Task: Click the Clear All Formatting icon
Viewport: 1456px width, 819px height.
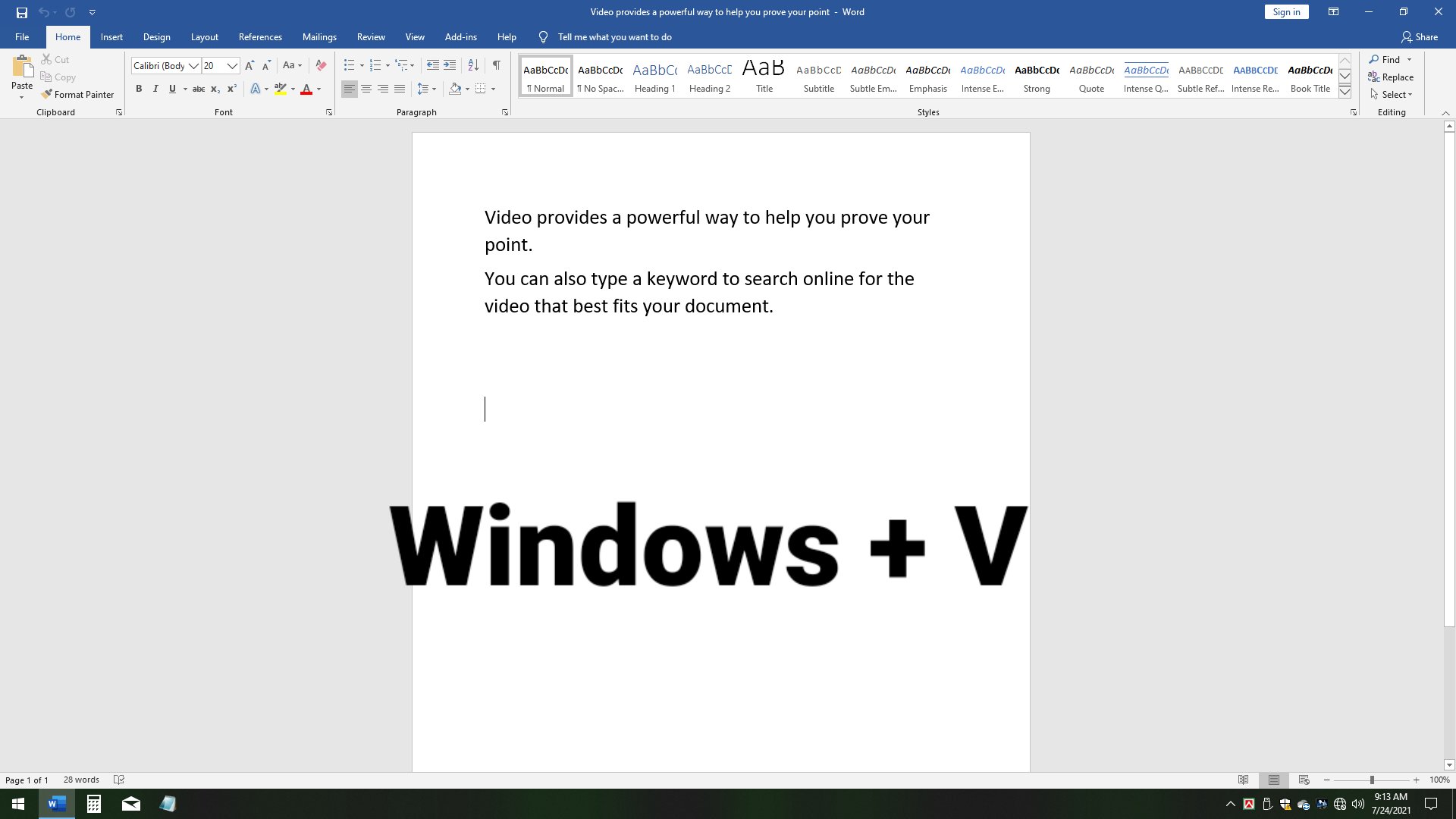Action: (321, 66)
